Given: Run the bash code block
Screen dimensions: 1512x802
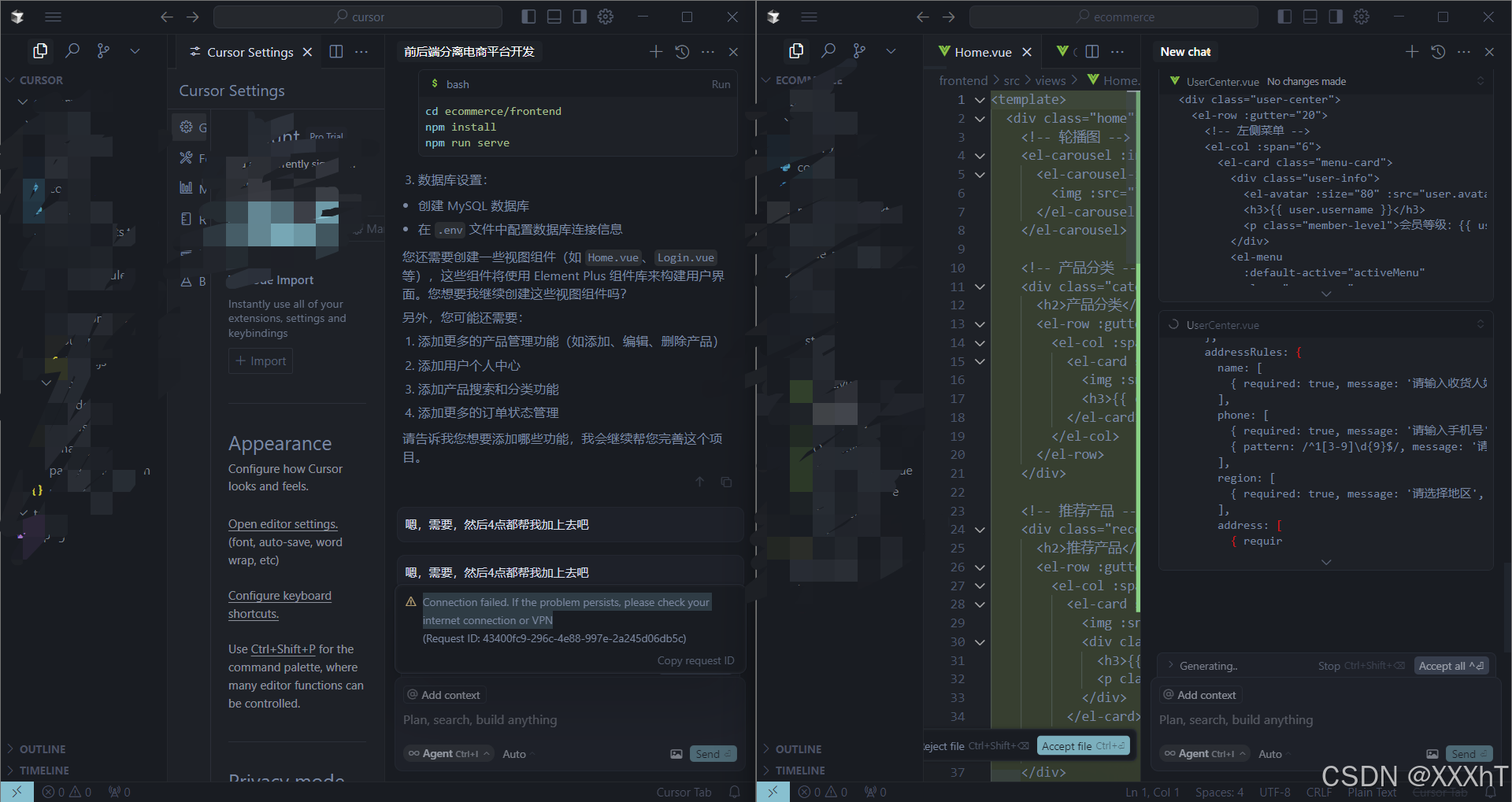Looking at the screenshot, I should coord(721,84).
